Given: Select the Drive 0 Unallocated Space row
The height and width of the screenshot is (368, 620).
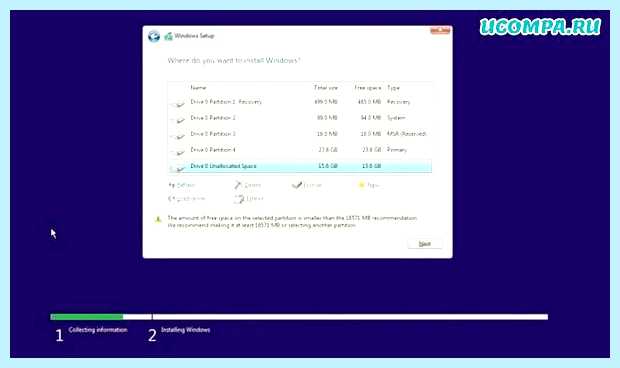Looking at the screenshot, I should click(x=300, y=166).
